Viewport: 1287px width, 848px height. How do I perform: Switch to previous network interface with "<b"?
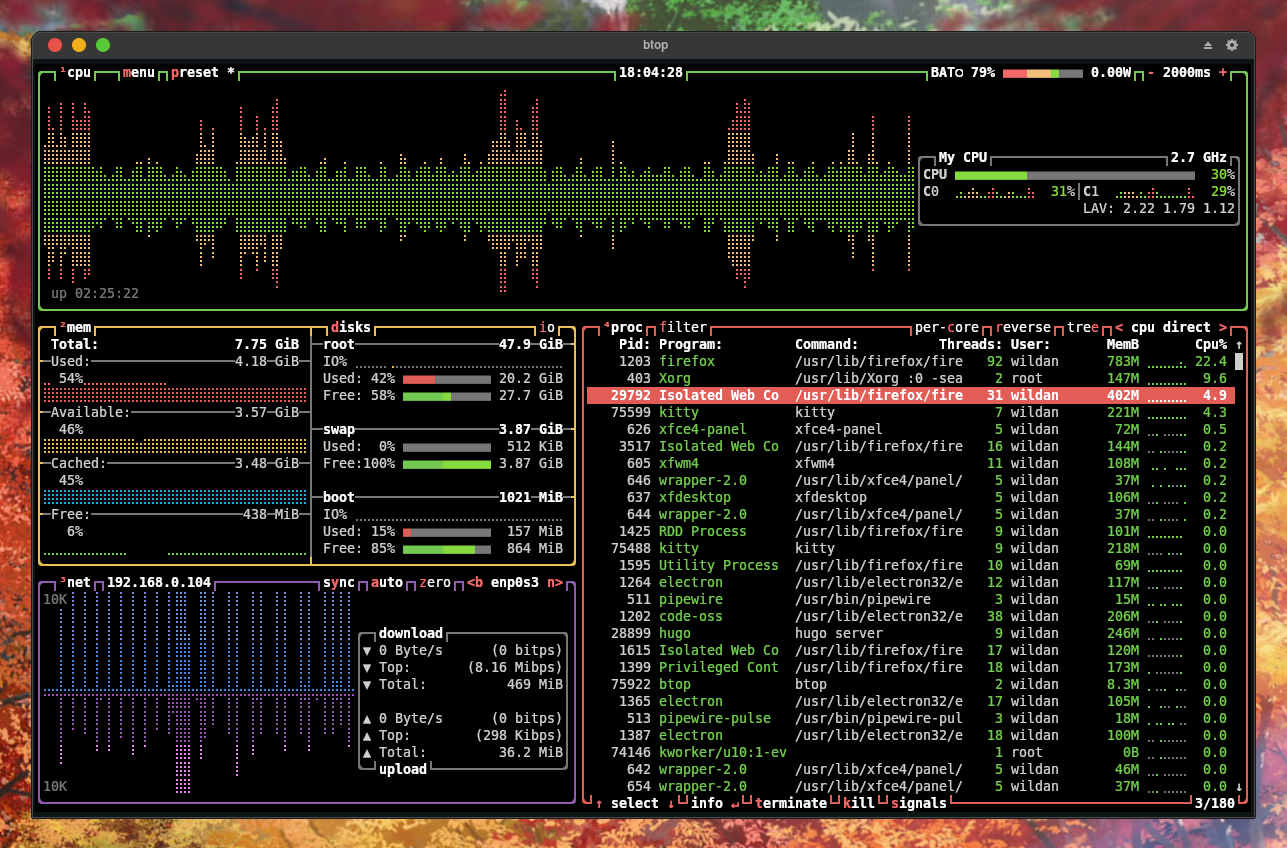(x=475, y=582)
